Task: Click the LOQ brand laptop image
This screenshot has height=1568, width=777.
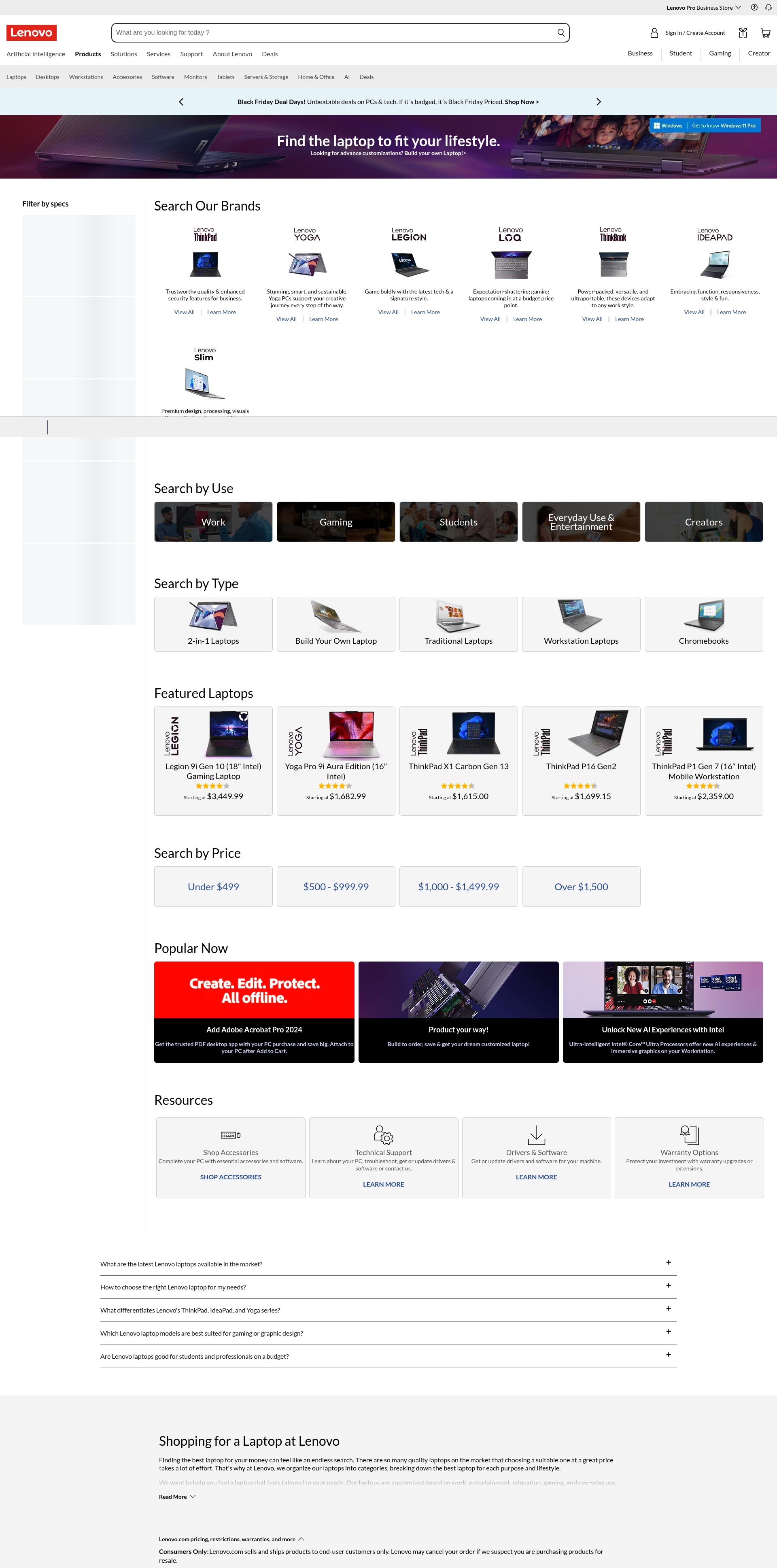Action: 511,265
